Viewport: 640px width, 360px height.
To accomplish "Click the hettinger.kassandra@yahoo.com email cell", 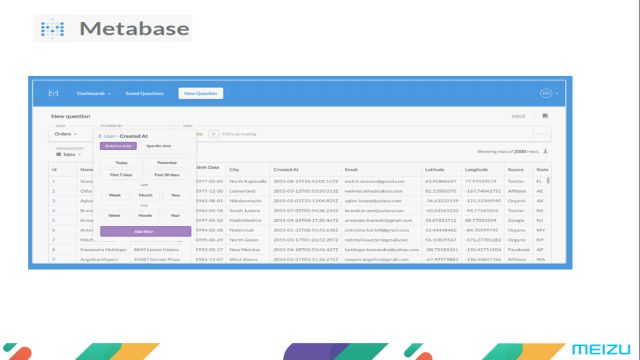I will point(382,249).
